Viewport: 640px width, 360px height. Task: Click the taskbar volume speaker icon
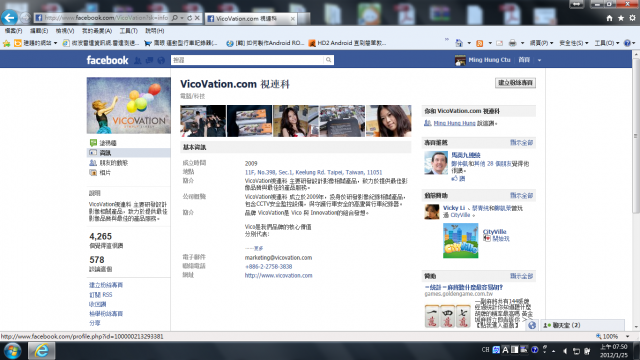click(565, 351)
